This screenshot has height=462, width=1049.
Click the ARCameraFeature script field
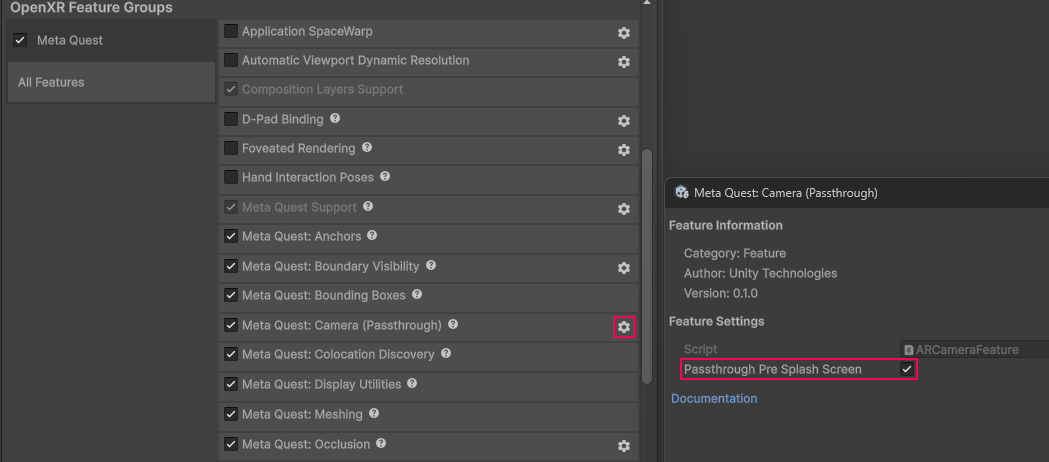point(973,350)
